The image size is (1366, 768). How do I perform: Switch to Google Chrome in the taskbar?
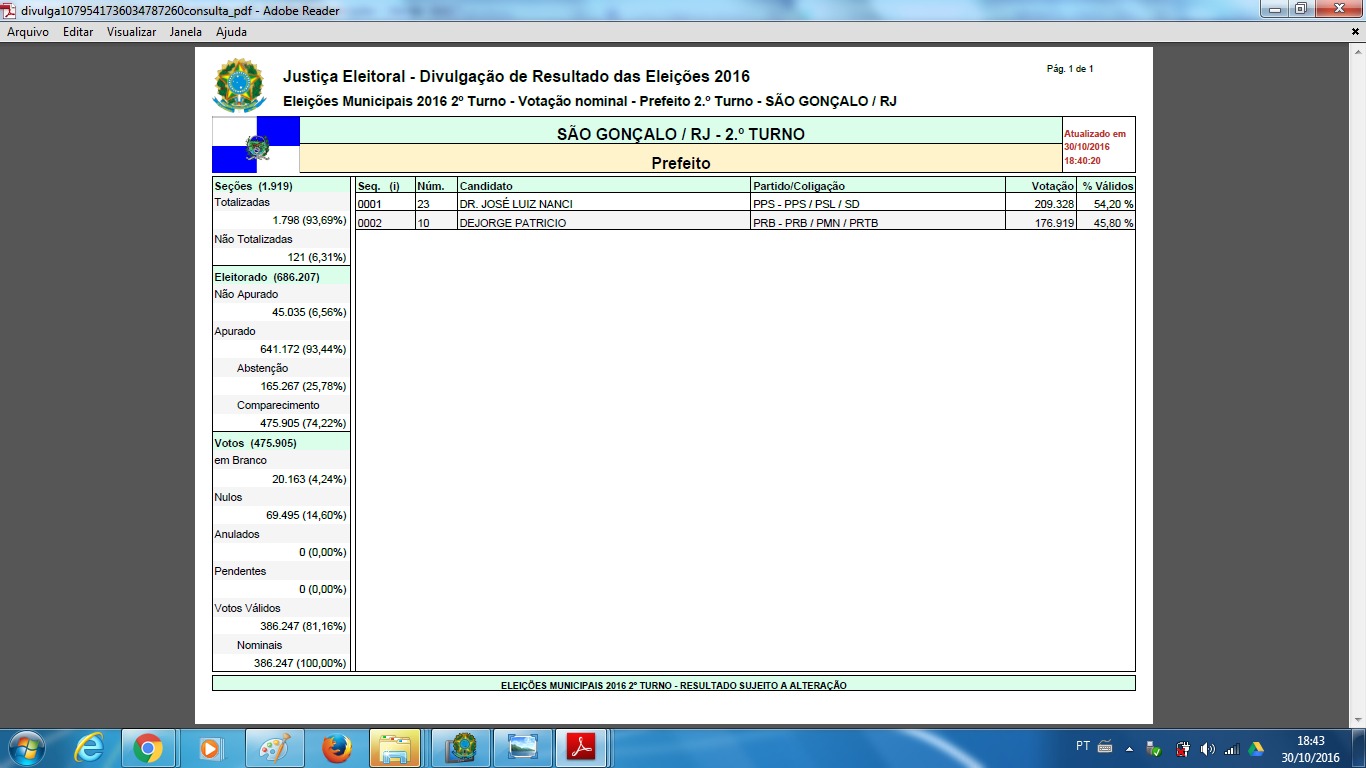click(149, 748)
